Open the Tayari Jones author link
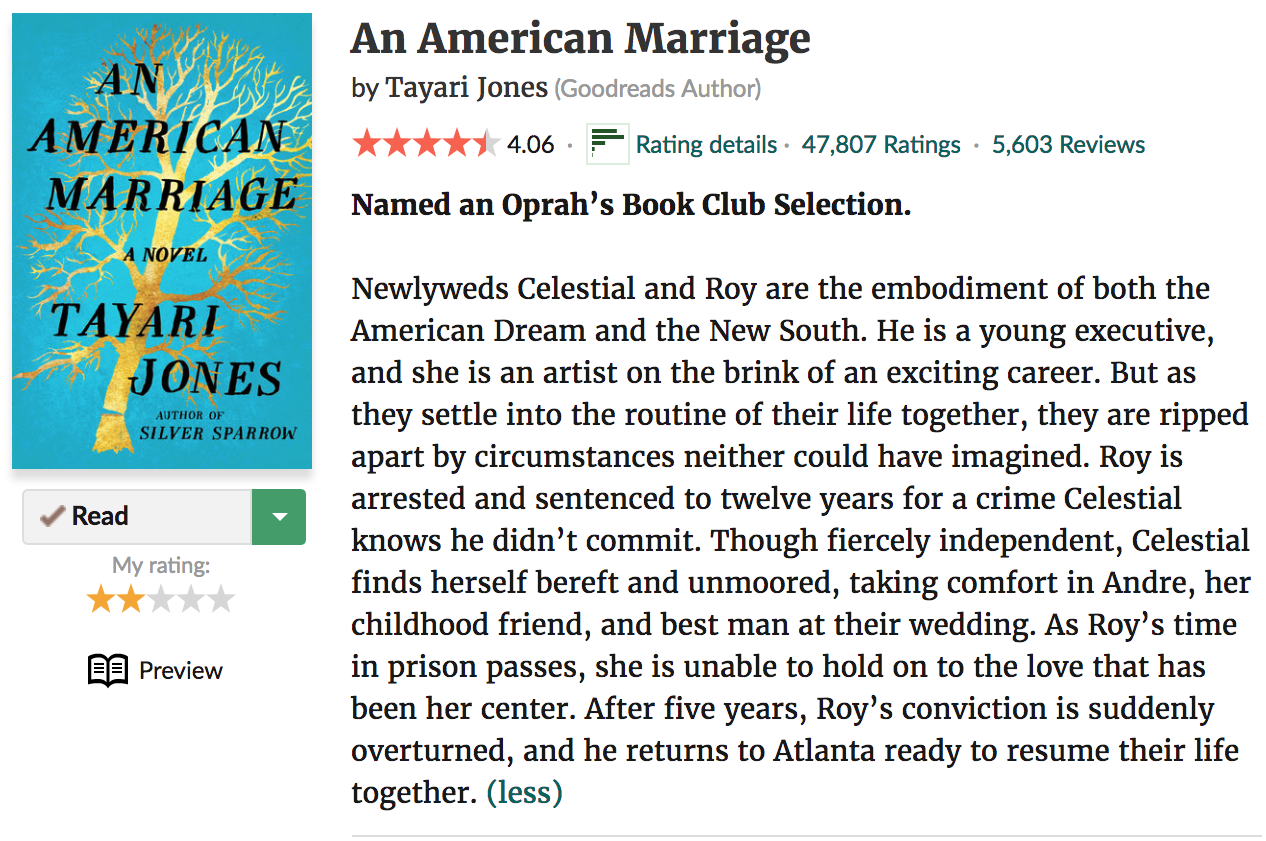The width and height of the screenshot is (1266, 841). (466, 88)
